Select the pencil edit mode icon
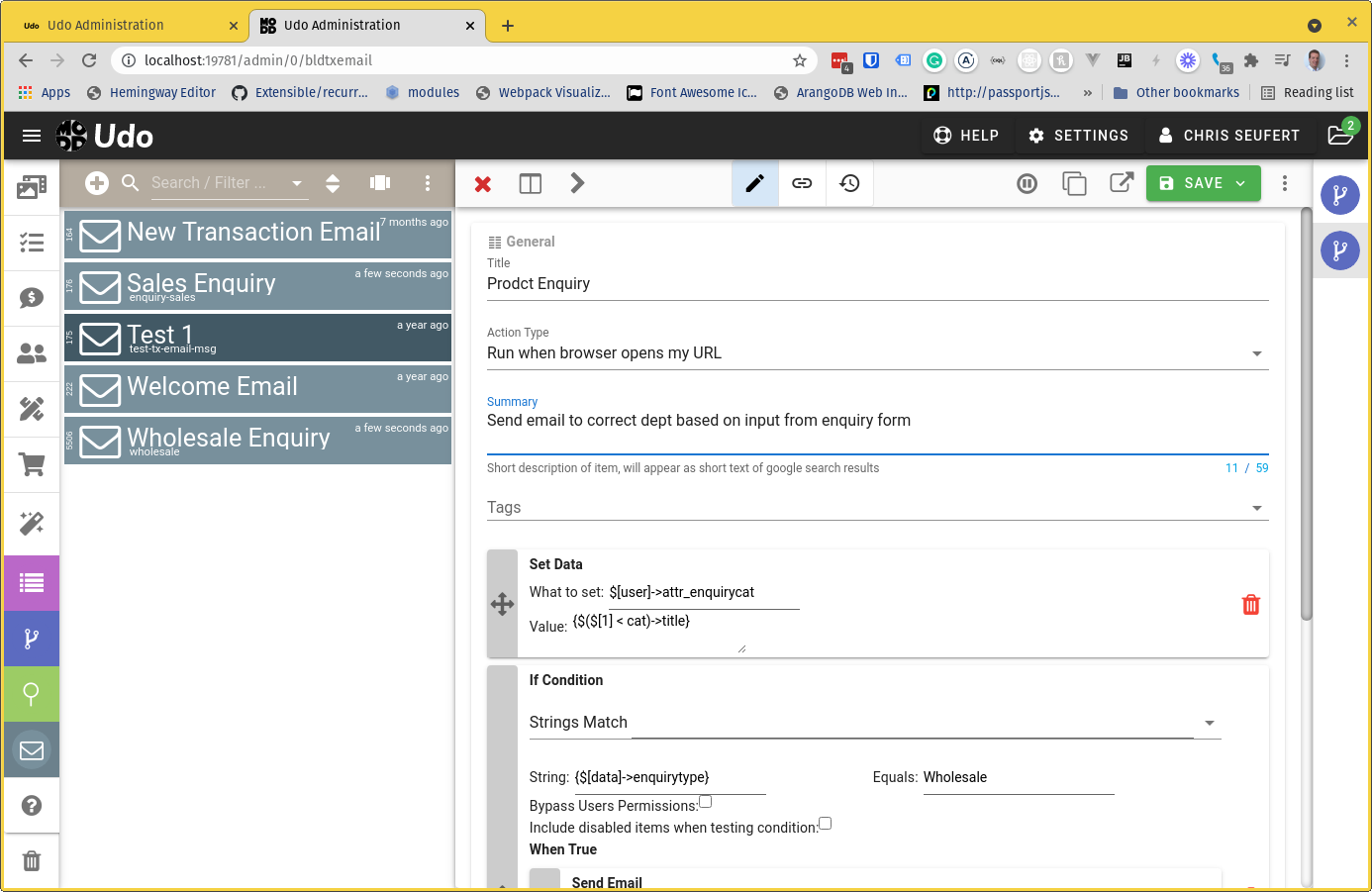 [754, 183]
